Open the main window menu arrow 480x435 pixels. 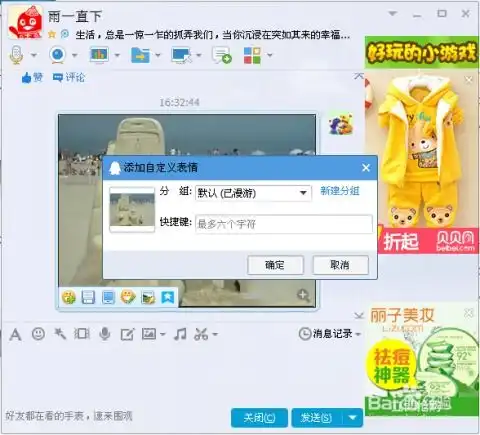click(393, 14)
